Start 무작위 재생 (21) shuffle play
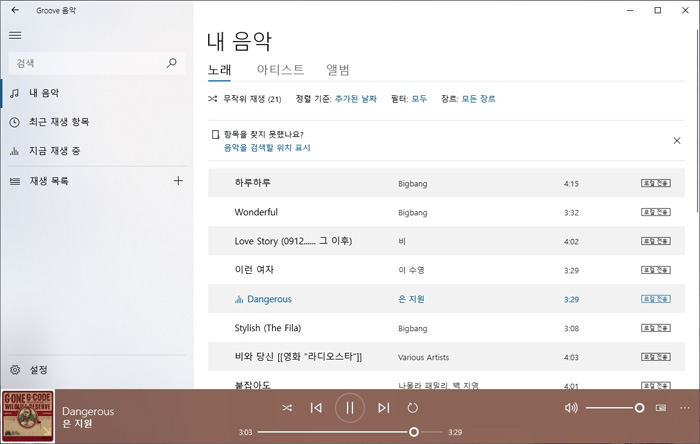 [245, 99]
